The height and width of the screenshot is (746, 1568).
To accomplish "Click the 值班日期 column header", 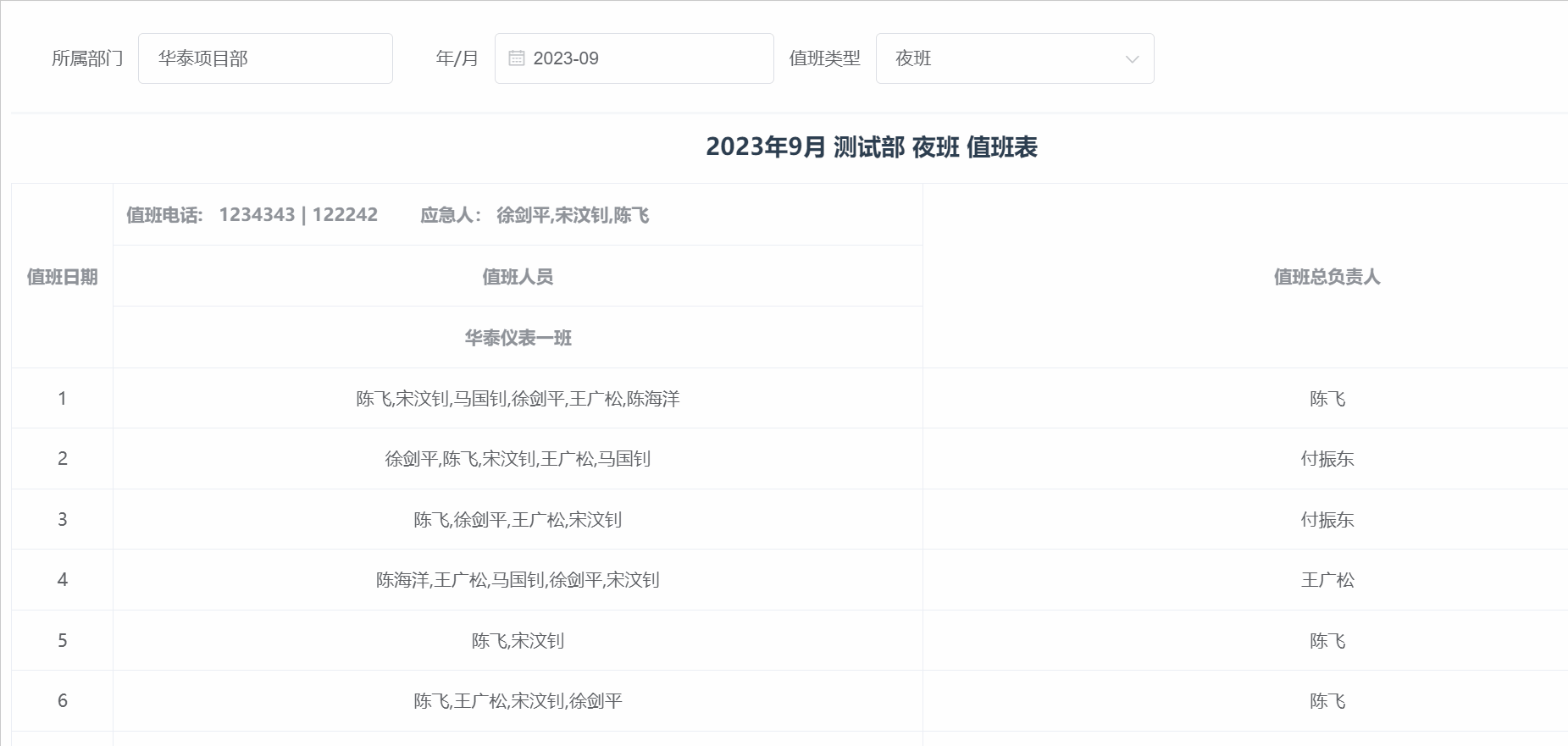I will (x=62, y=277).
